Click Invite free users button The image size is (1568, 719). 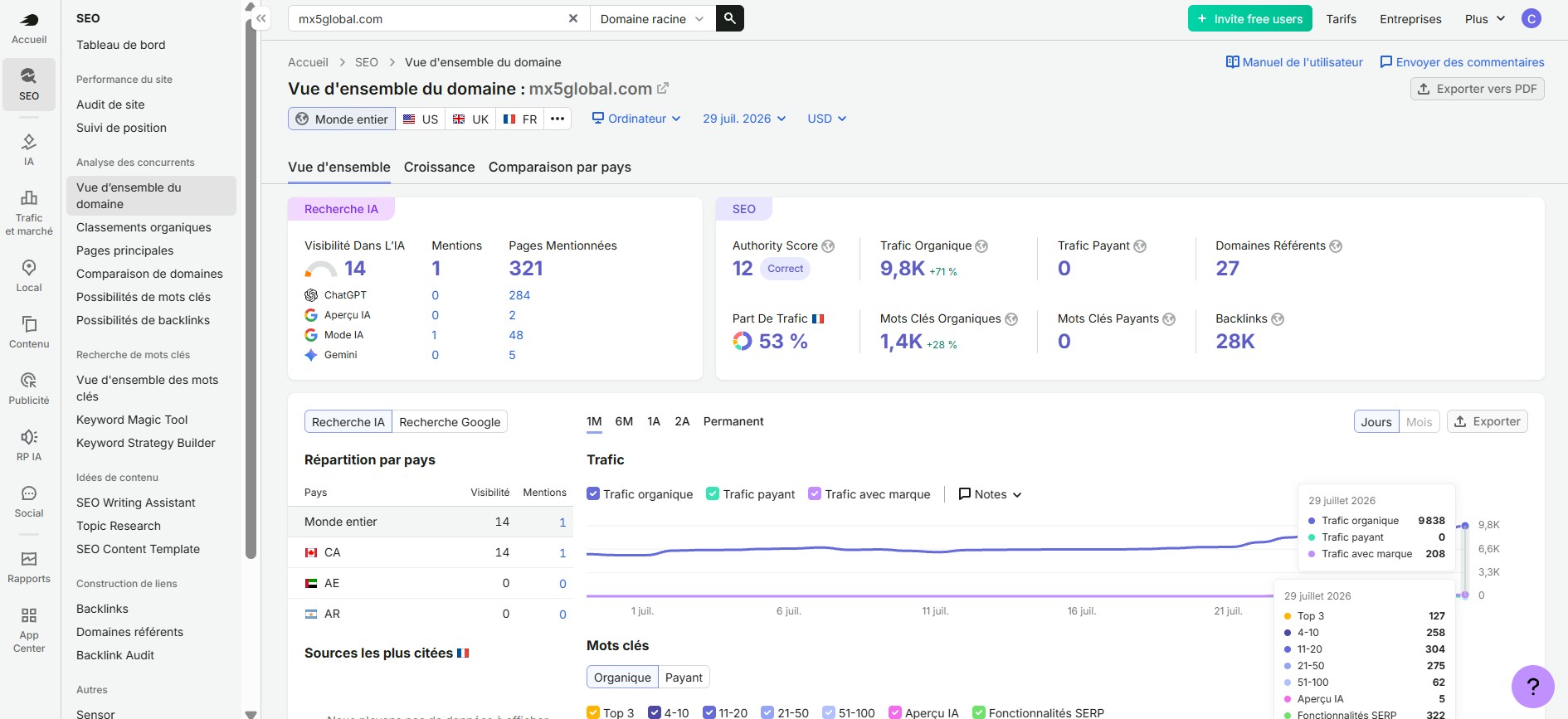coord(1250,18)
